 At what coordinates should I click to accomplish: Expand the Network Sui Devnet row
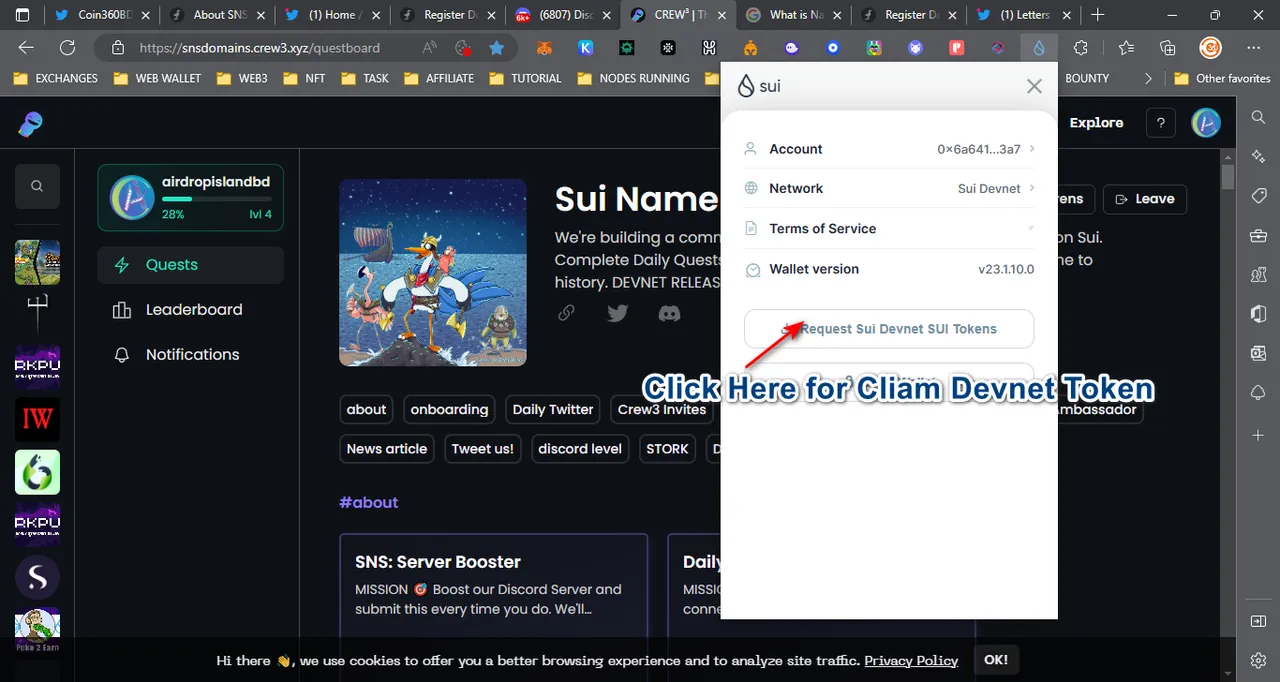(889, 188)
